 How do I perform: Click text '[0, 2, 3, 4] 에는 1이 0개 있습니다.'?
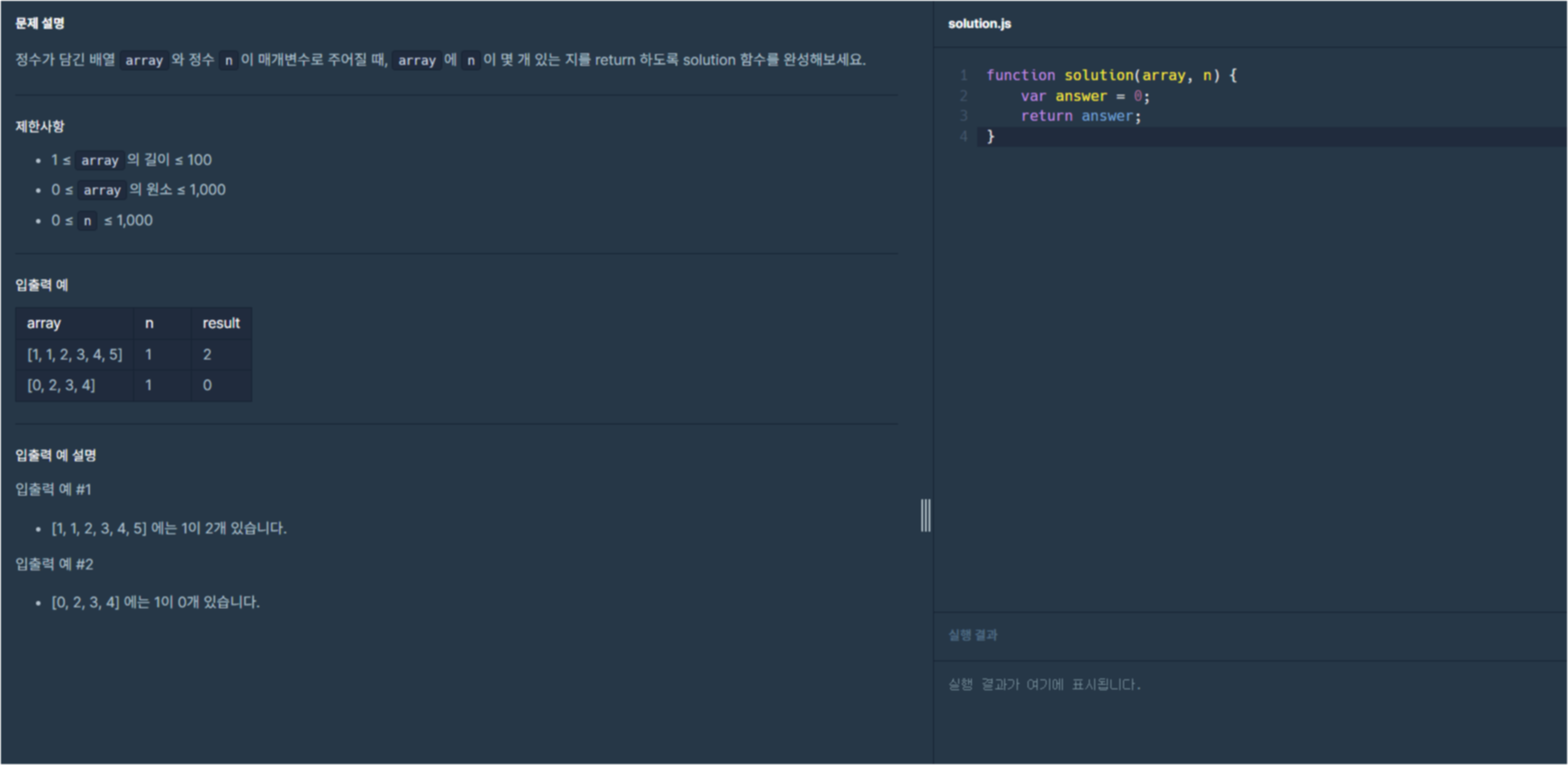[x=156, y=602]
